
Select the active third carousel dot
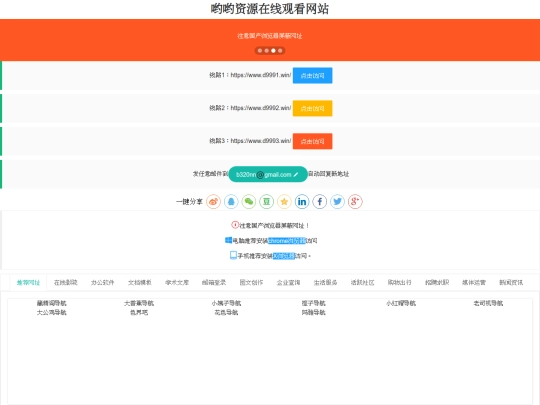coord(273,51)
